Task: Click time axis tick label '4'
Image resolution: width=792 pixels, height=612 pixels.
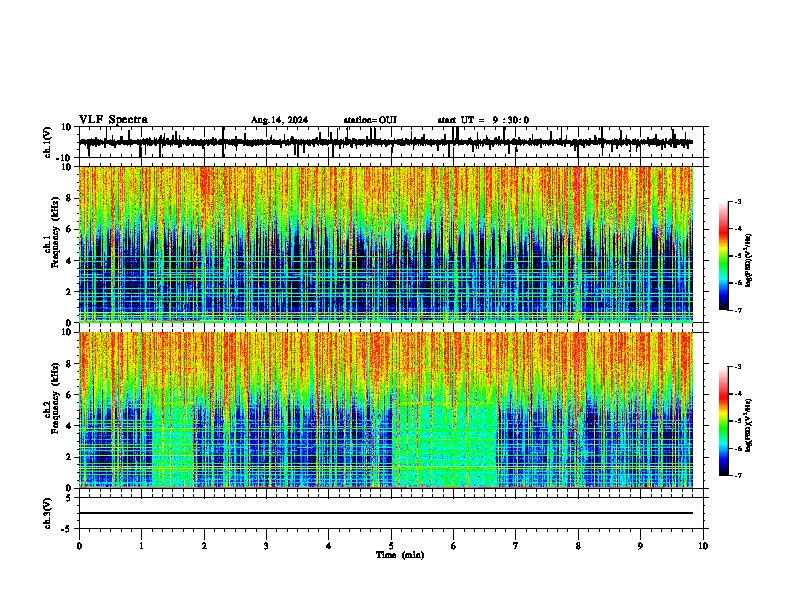Action: (x=329, y=546)
